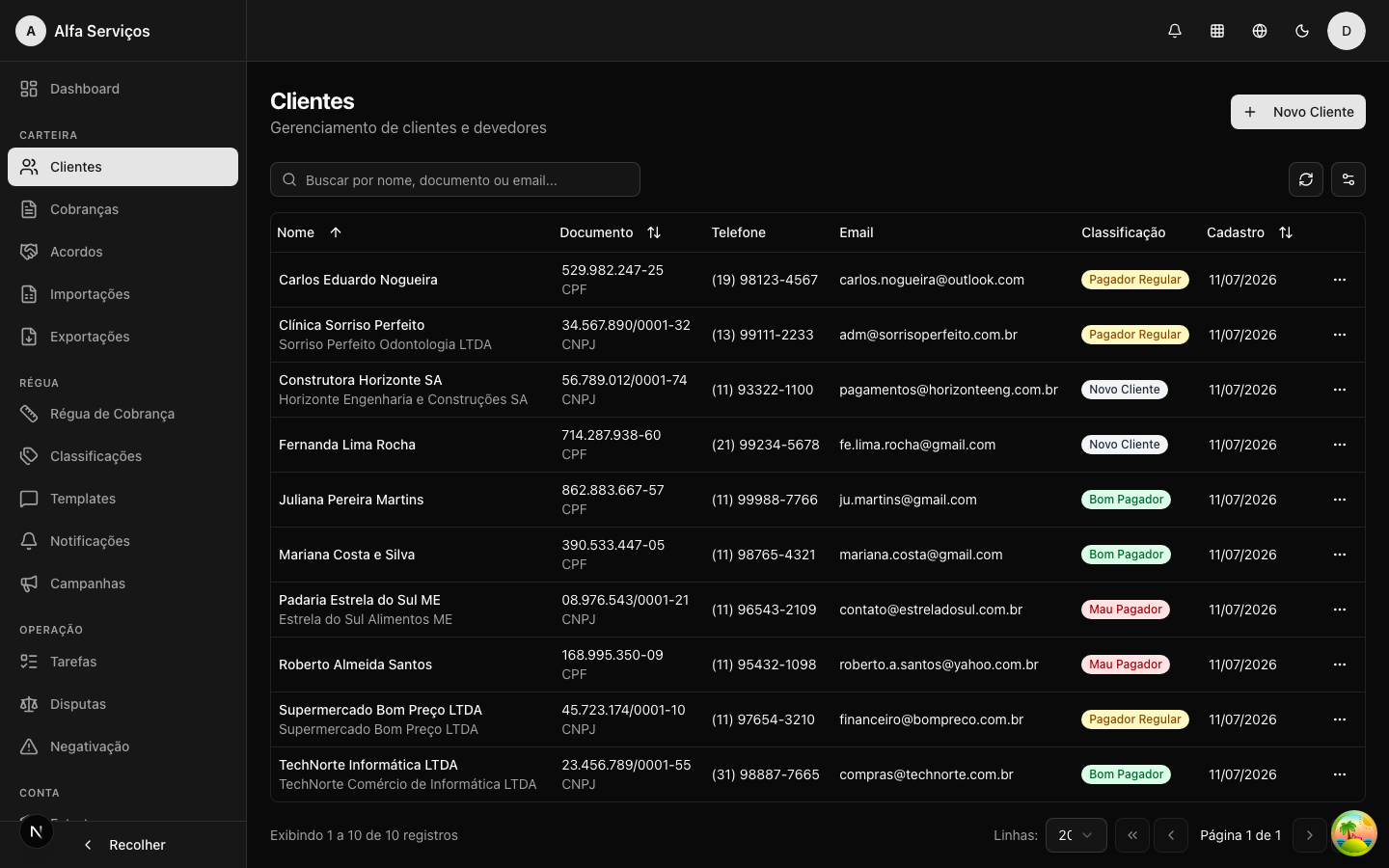Open Campanhas in the sidebar
This screenshot has height=868, width=1389.
123,583
